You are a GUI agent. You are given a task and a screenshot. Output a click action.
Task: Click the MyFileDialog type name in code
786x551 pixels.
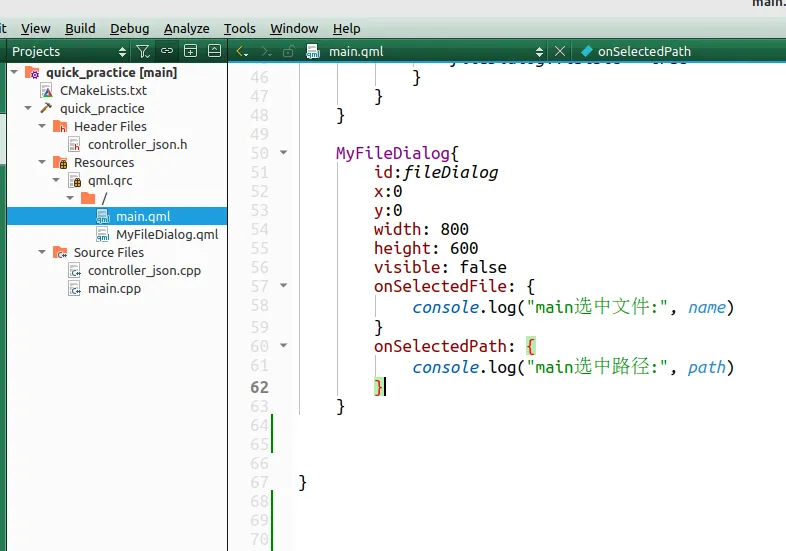[x=393, y=153]
